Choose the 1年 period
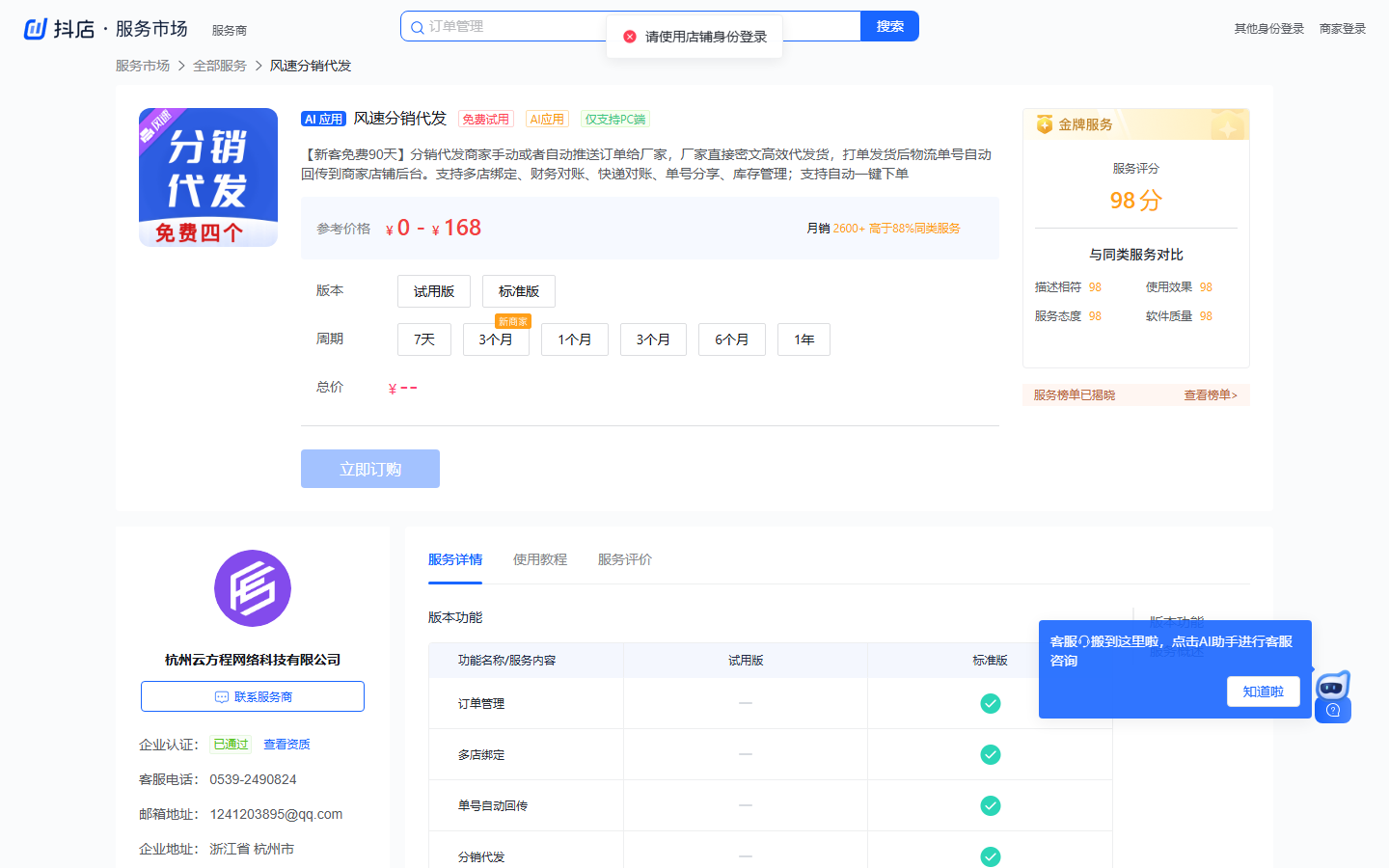This screenshot has height=868, width=1389. click(804, 339)
